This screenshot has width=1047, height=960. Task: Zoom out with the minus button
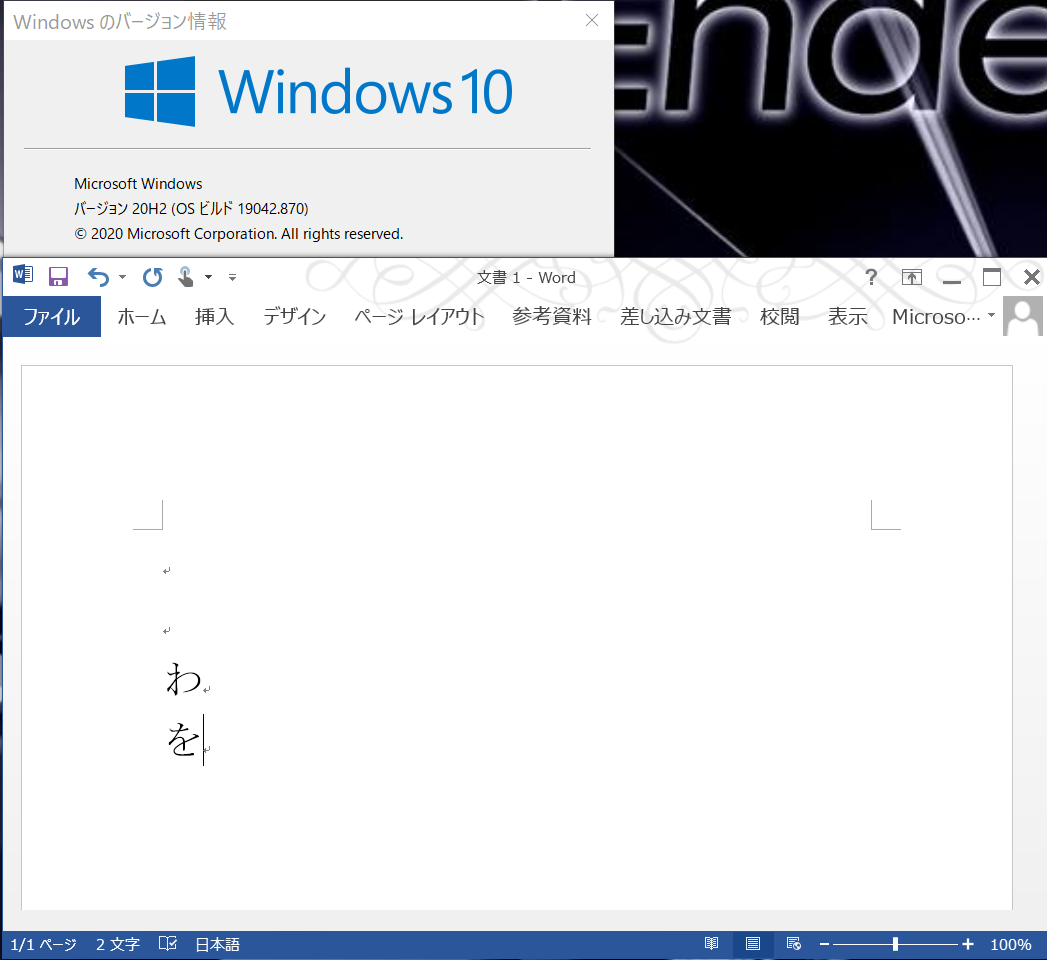click(x=824, y=945)
